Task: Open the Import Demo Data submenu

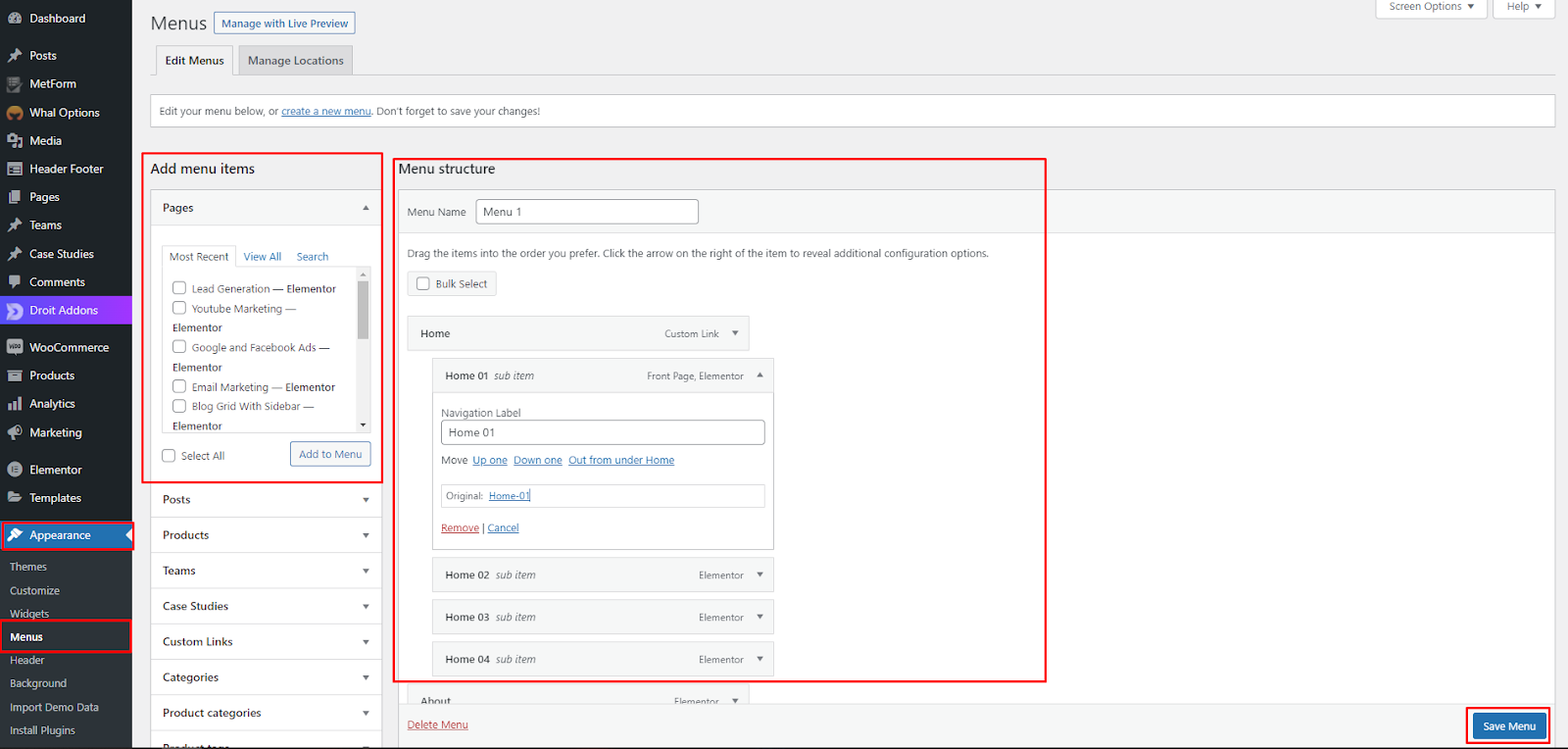Action: click(x=54, y=707)
